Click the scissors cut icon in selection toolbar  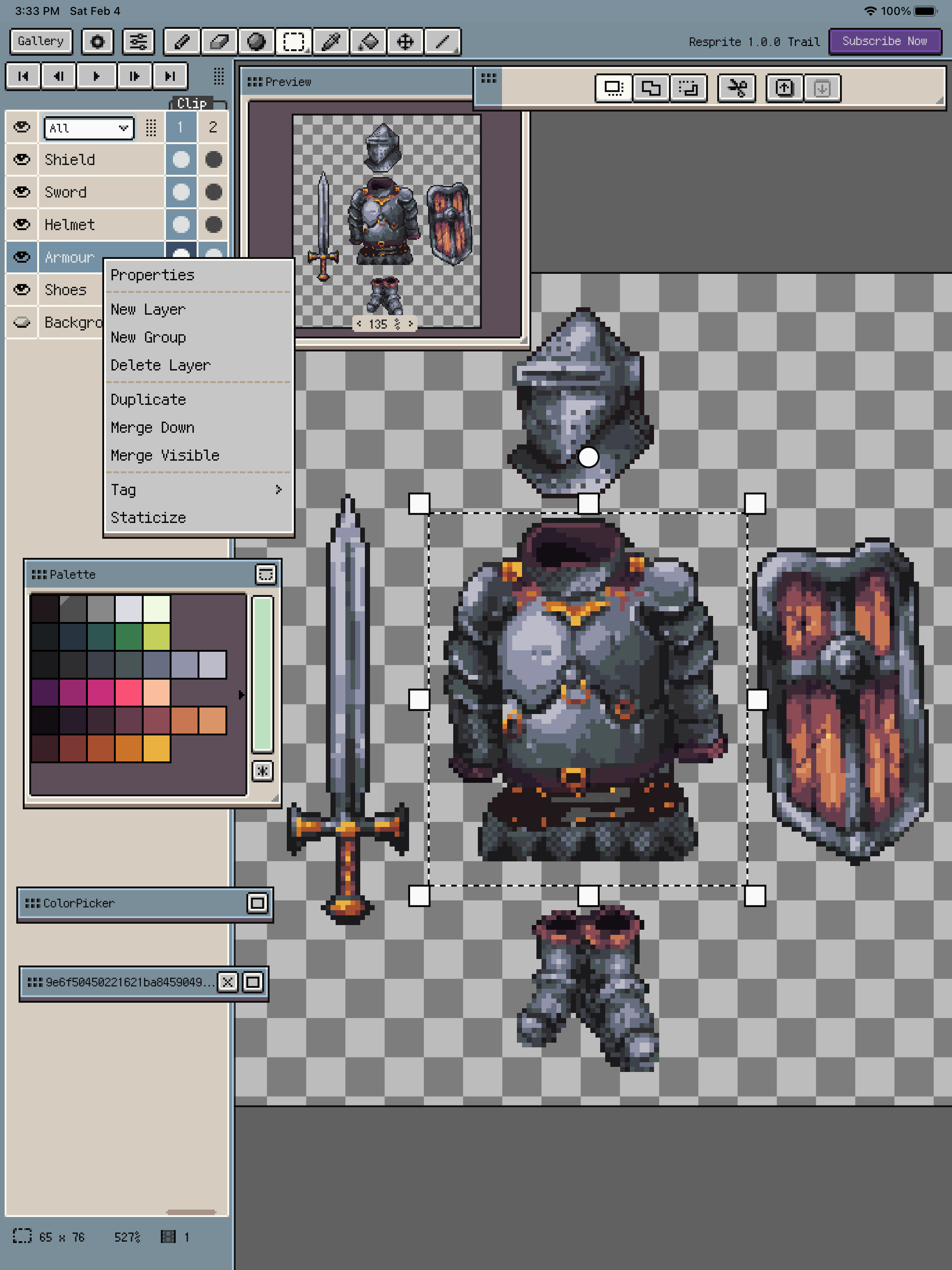[737, 88]
